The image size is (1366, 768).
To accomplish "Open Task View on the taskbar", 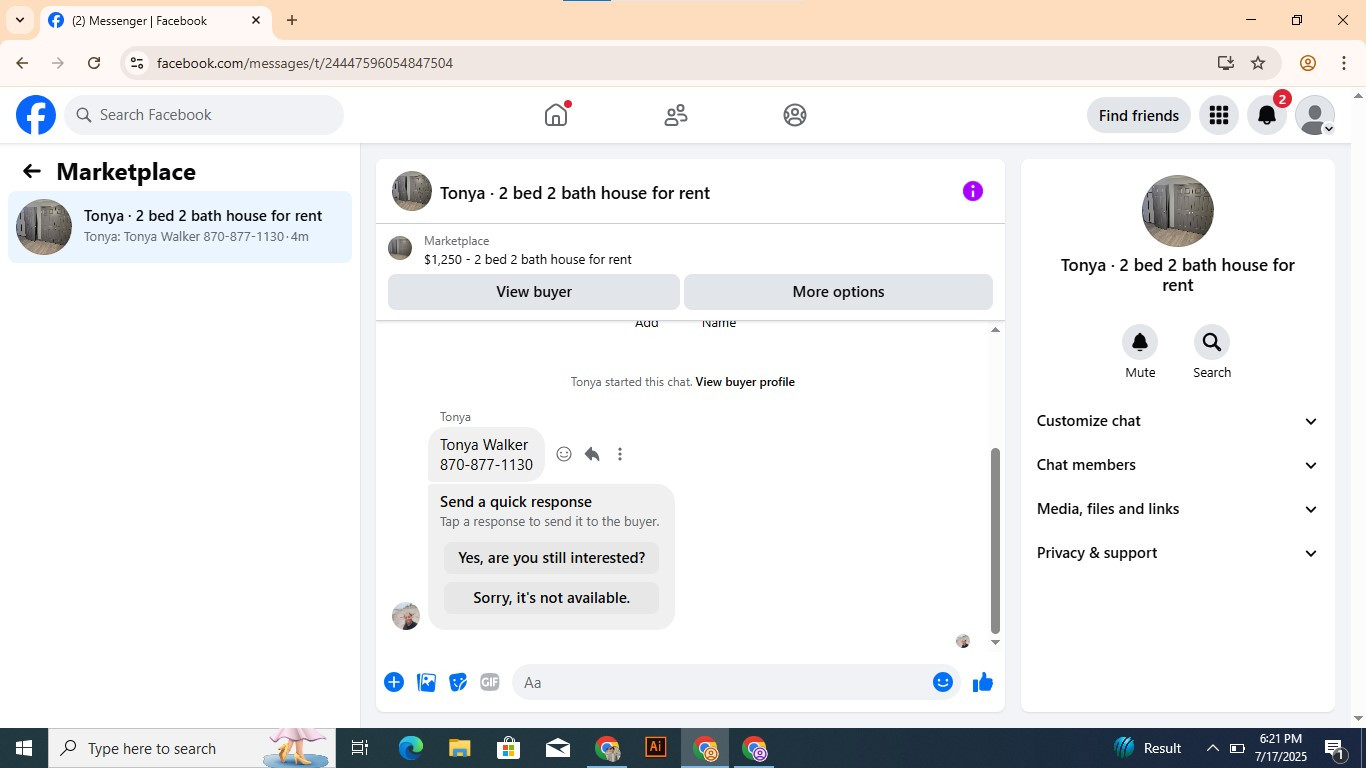I will pos(360,748).
